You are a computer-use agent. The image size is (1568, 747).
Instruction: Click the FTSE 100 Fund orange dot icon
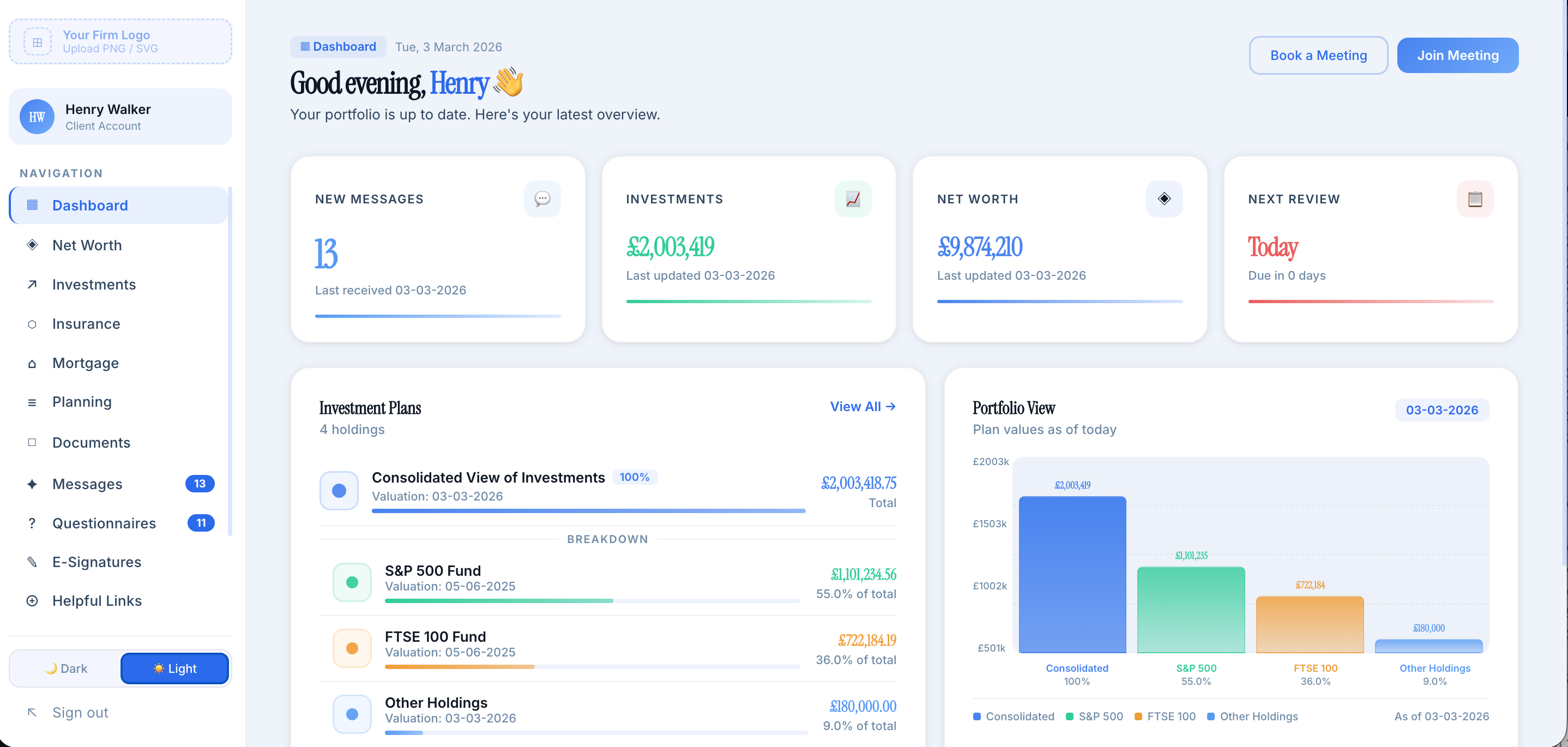coord(352,648)
